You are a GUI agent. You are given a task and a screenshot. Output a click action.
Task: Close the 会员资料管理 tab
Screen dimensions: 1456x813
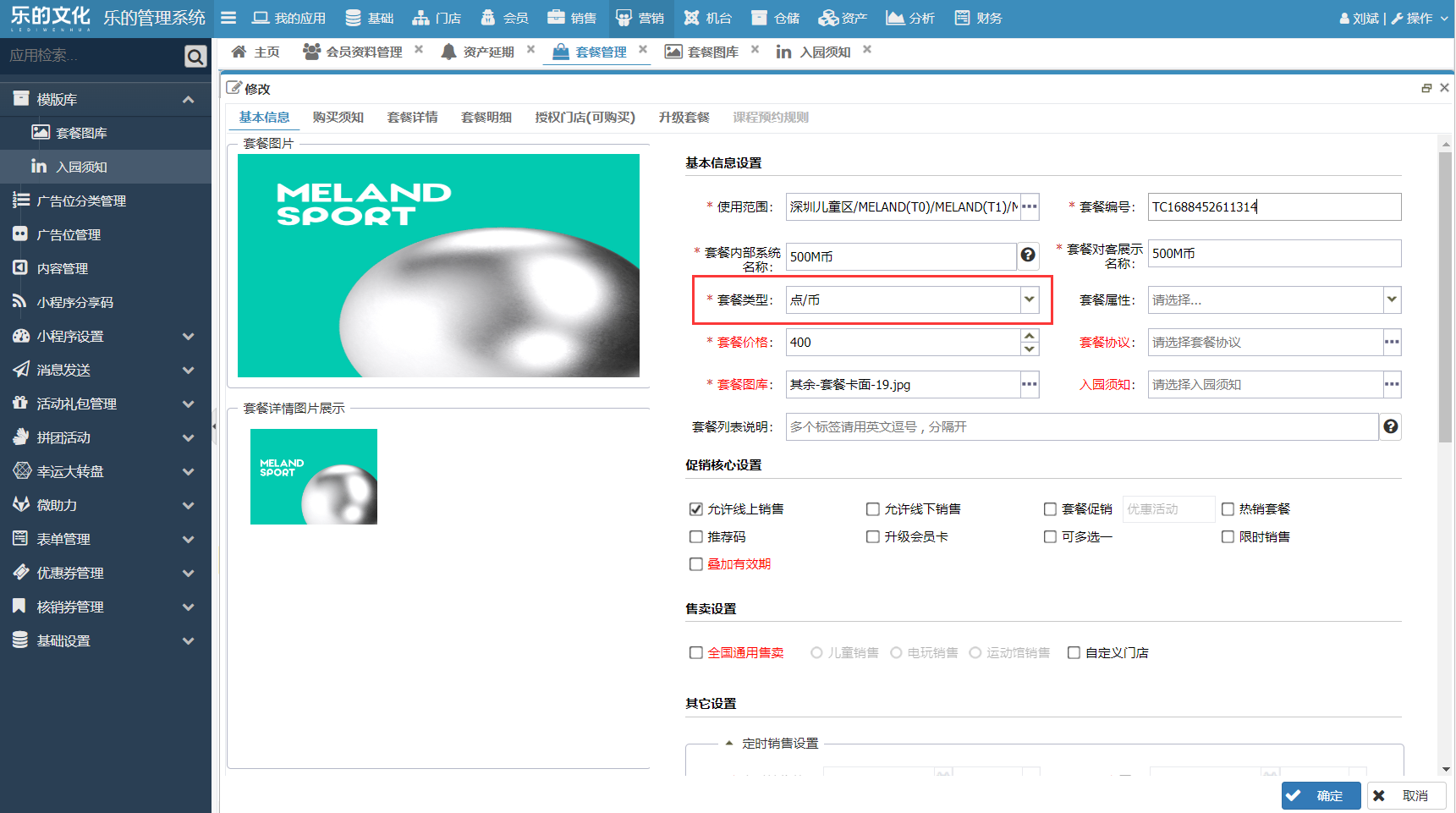(x=419, y=50)
